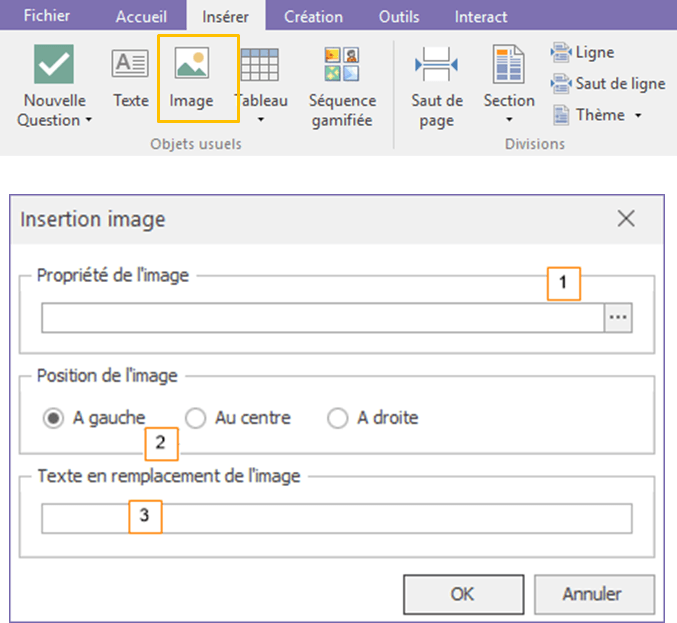Select the Au centre radio button
Image resolution: width=677 pixels, height=623 pixels.
tap(196, 418)
